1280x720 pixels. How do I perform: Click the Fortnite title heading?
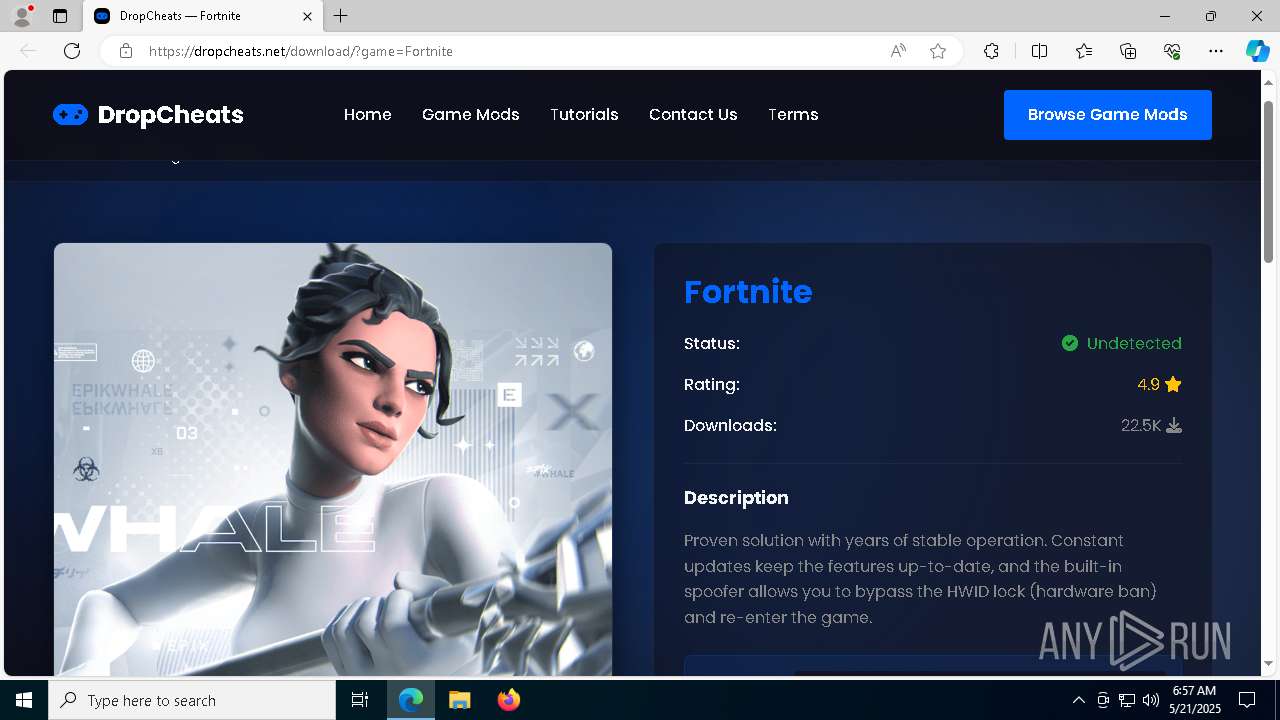pyautogui.click(x=748, y=292)
